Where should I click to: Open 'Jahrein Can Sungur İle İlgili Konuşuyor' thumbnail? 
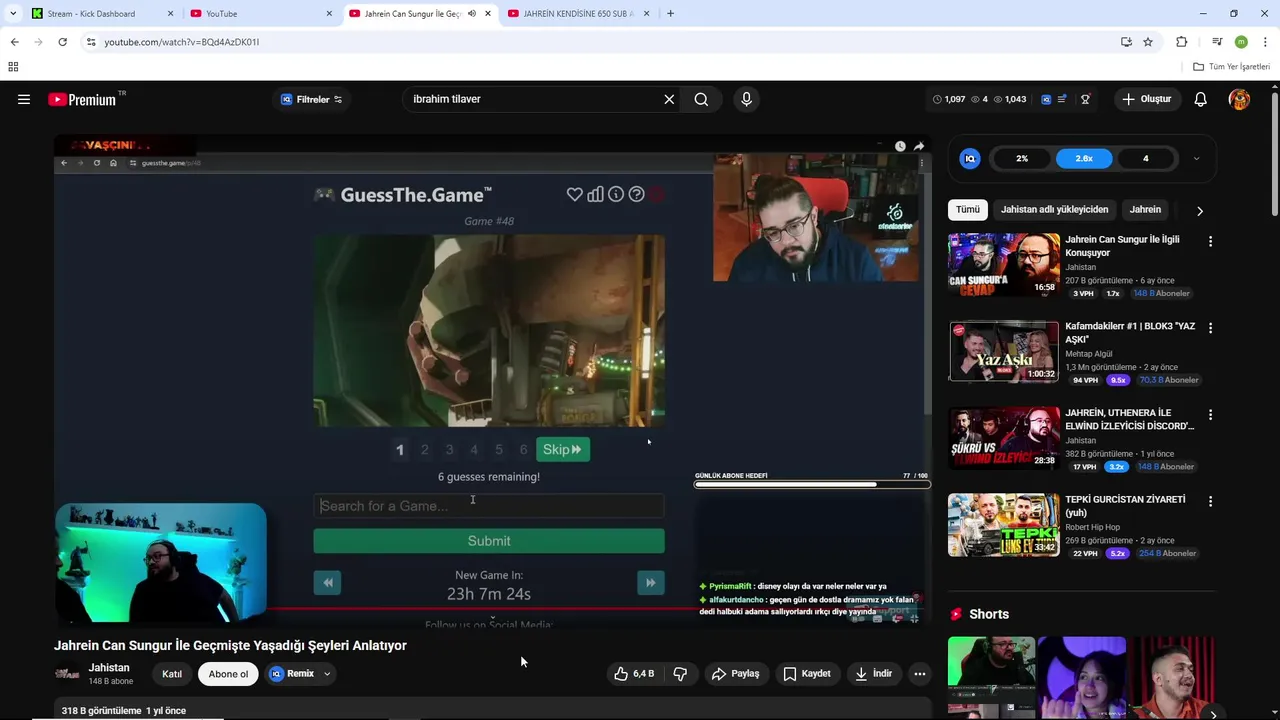pyautogui.click(x=1004, y=265)
